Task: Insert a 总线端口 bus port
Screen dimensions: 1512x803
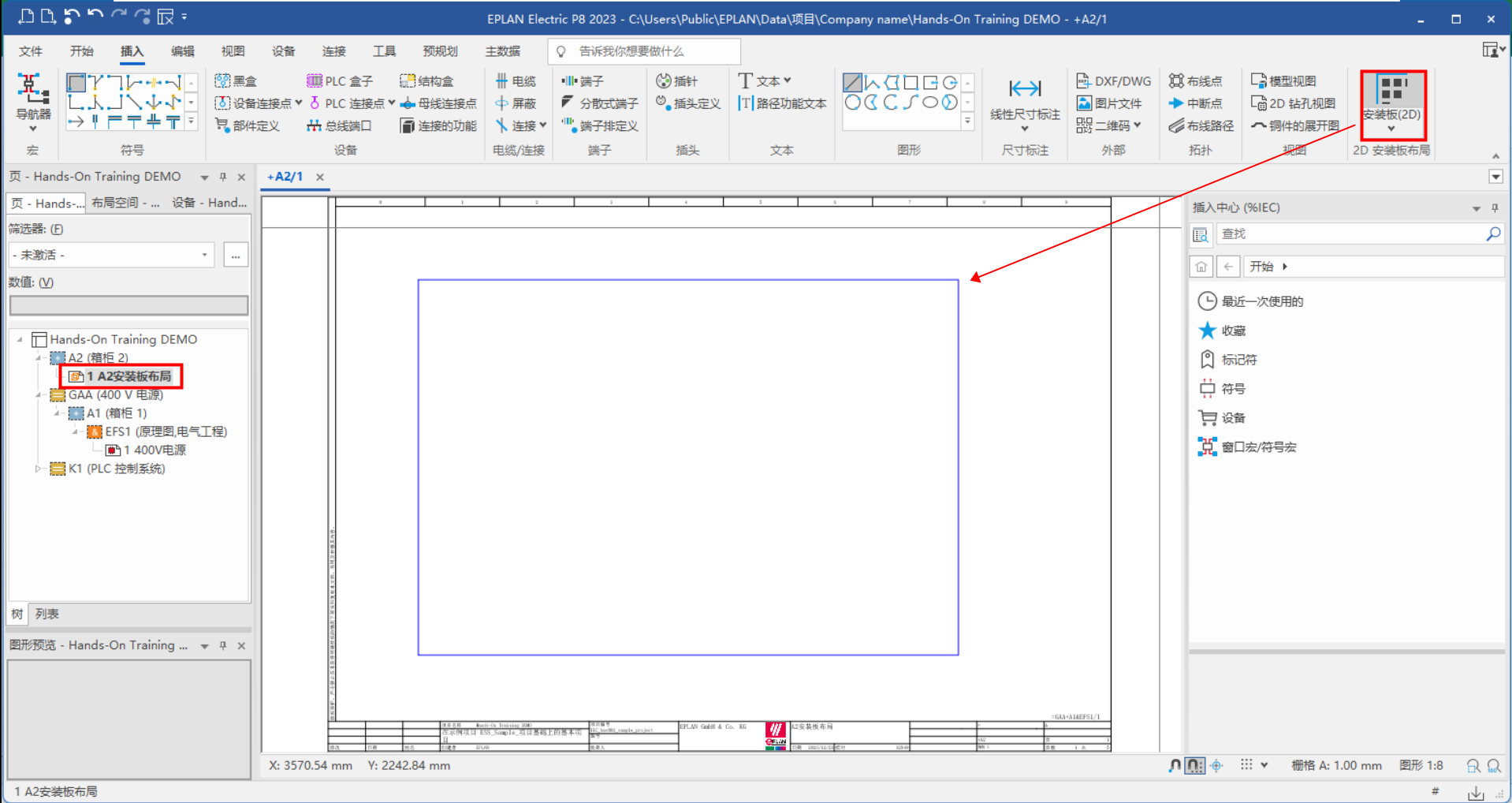Action: point(339,125)
